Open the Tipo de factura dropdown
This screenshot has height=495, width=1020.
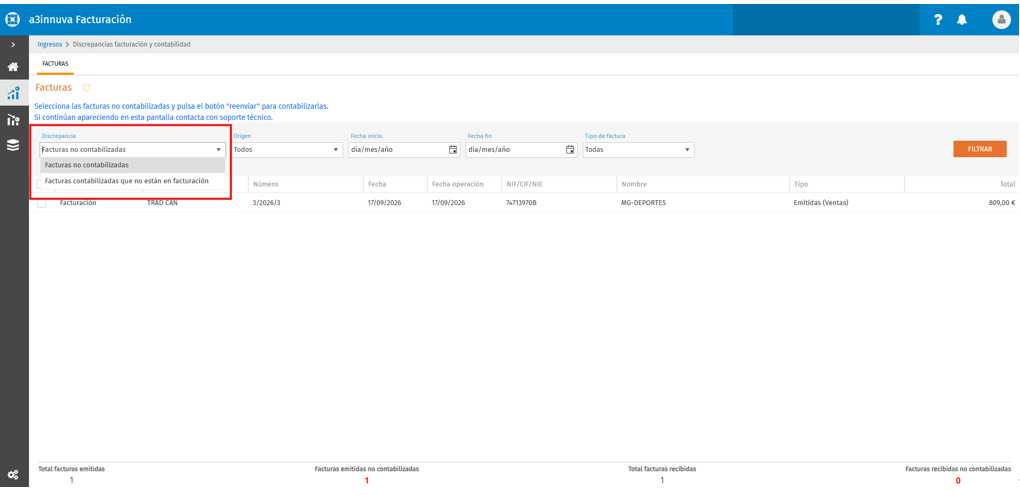click(x=638, y=150)
